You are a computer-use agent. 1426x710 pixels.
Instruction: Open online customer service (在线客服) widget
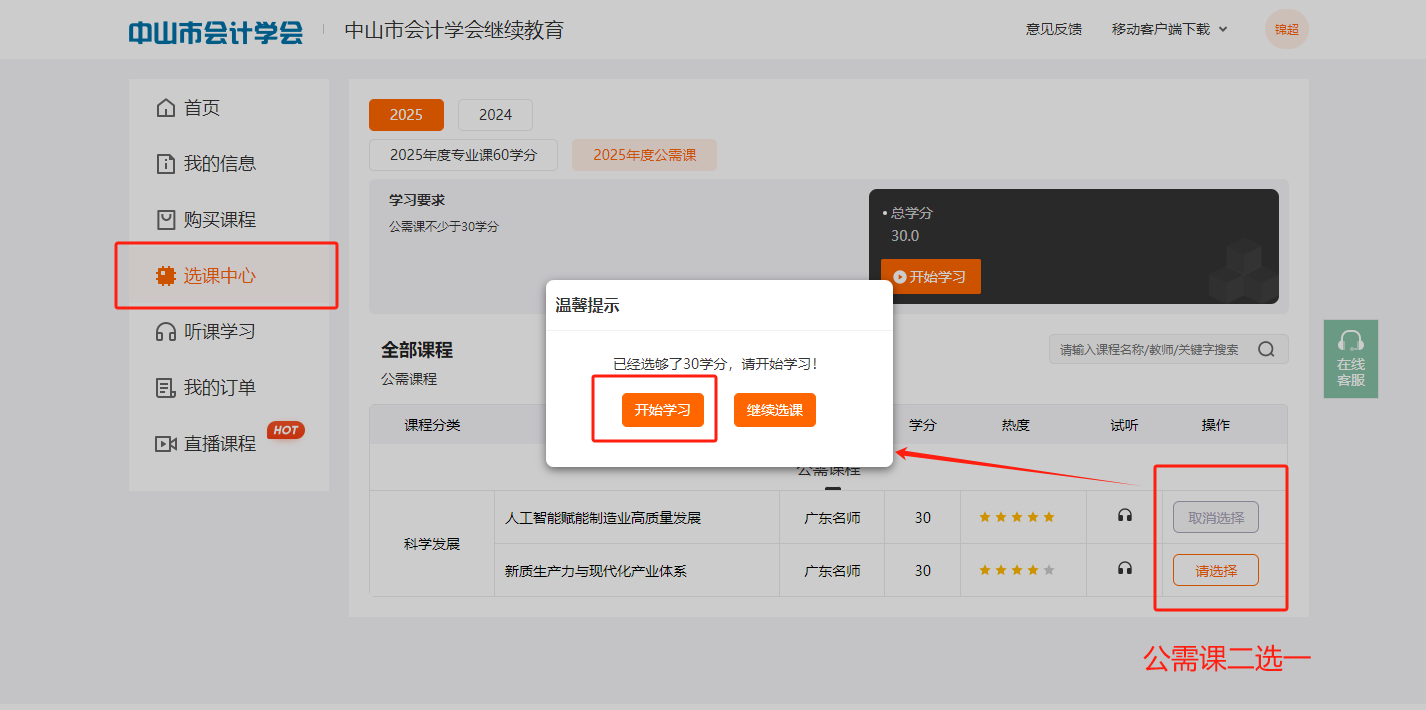click(x=1350, y=359)
